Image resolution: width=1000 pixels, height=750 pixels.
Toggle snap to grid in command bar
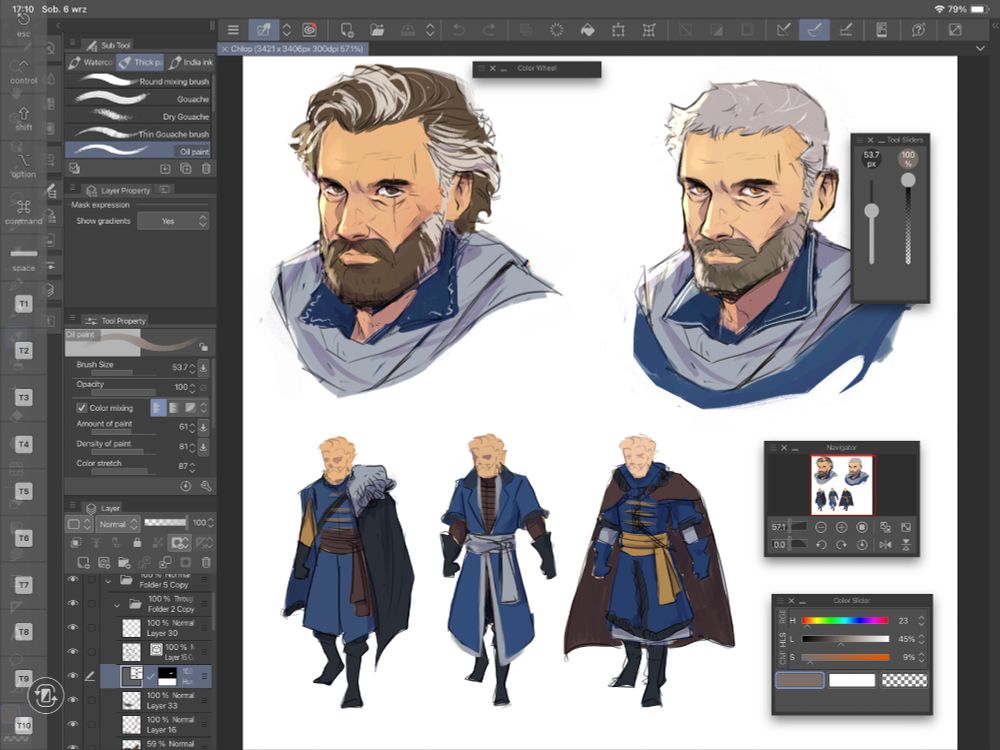tap(846, 30)
